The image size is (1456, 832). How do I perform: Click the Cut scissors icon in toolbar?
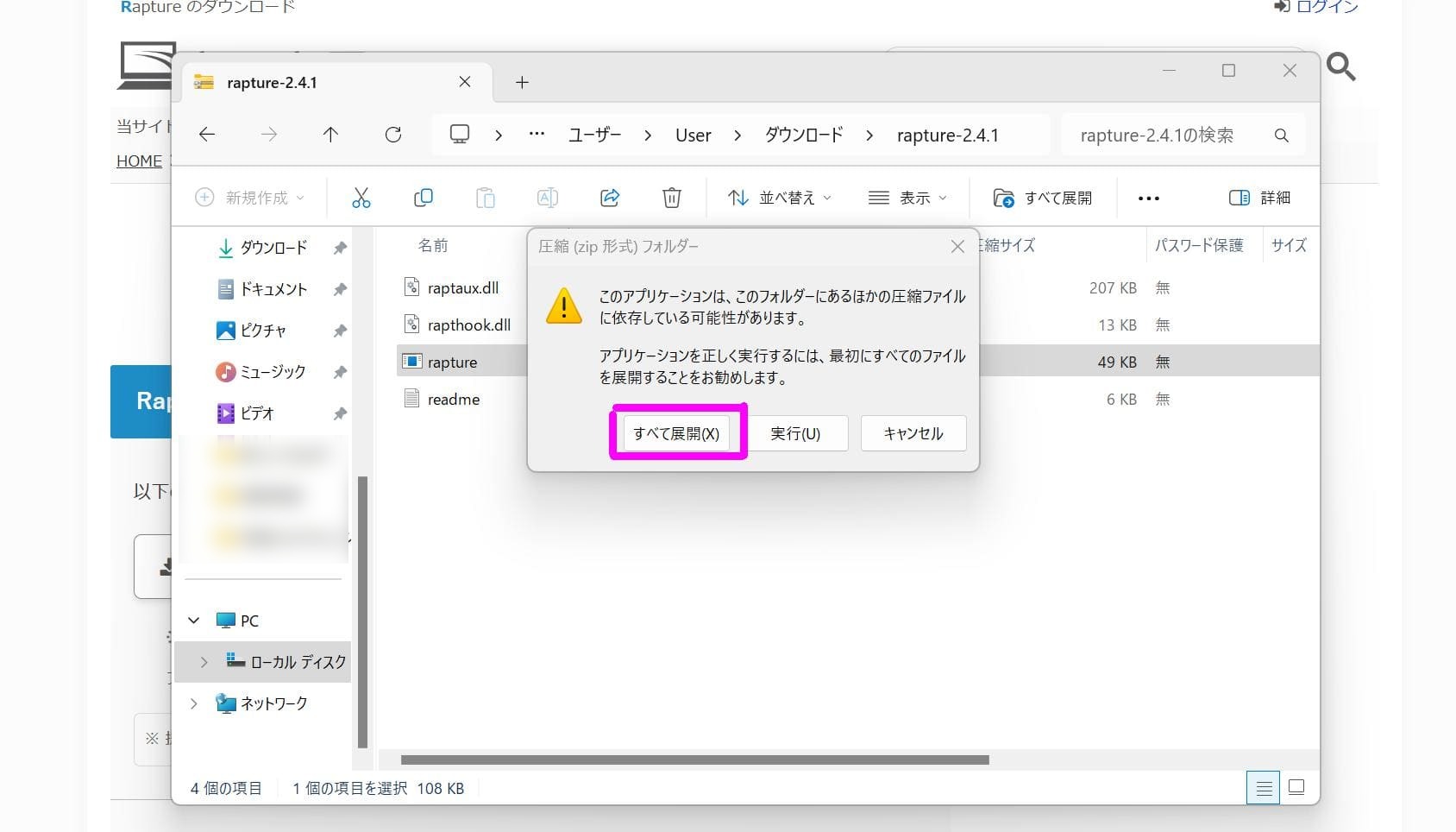coord(361,198)
